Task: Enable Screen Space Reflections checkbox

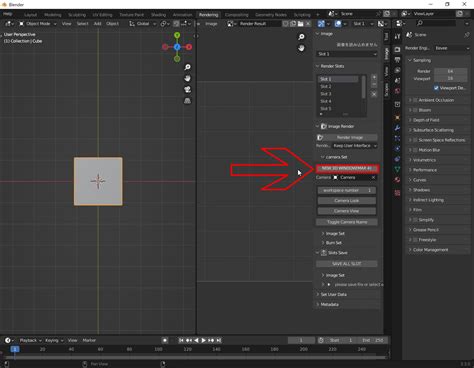Action: pyautogui.click(x=415, y=140)
